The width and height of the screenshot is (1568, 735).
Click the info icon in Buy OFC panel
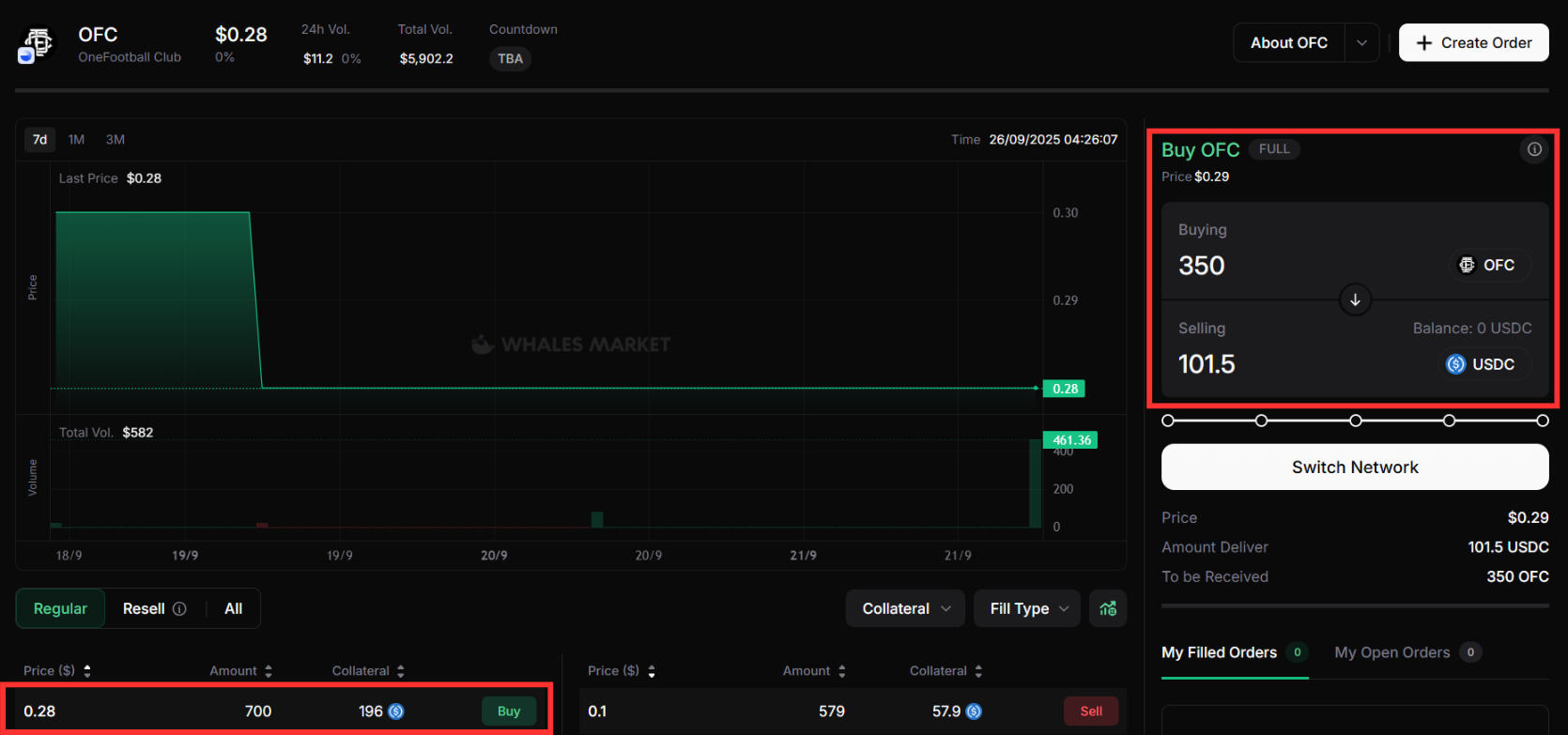pos(1534,149)
